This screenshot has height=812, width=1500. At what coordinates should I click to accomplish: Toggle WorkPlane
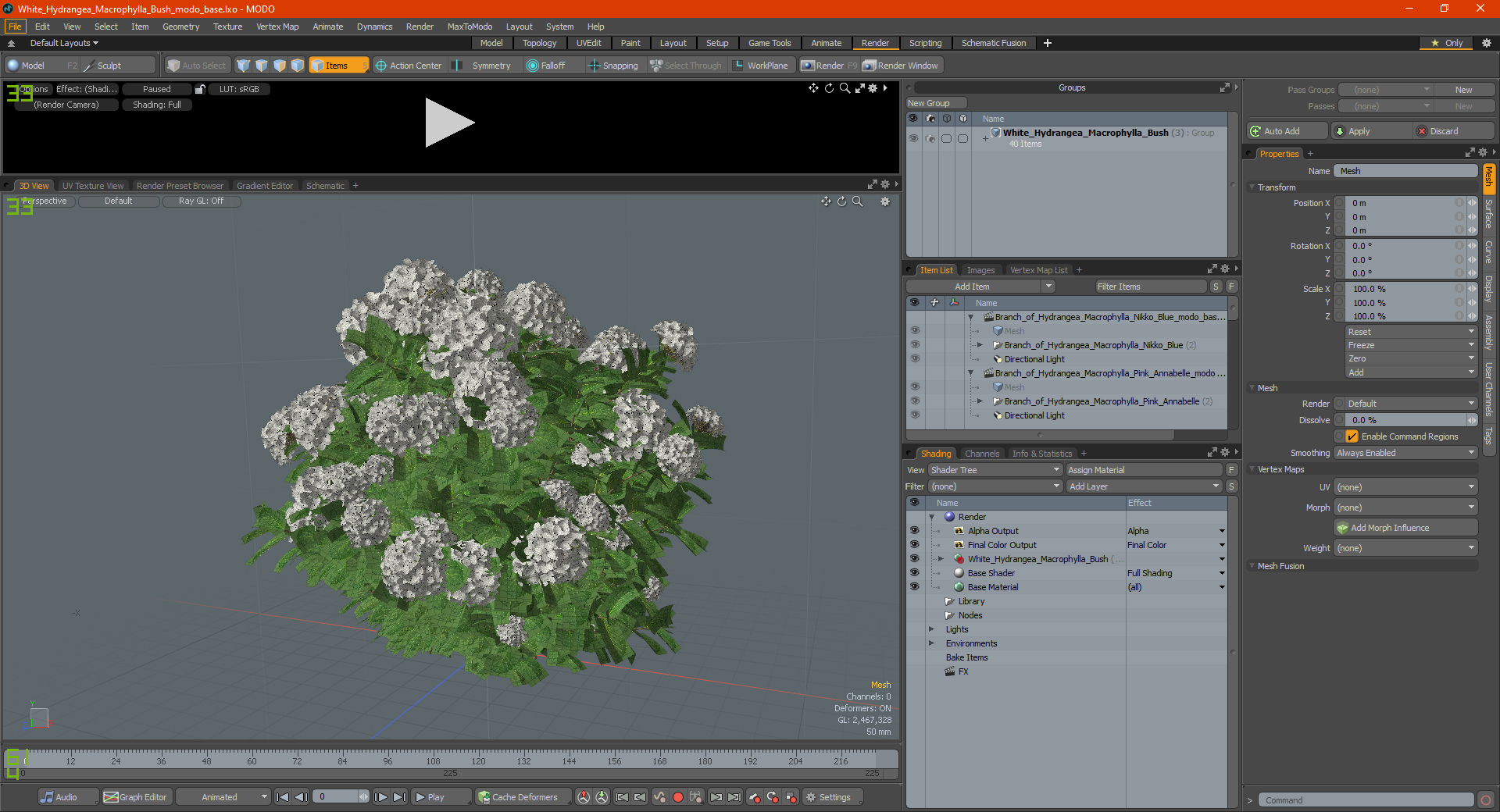tap(761, 66)
